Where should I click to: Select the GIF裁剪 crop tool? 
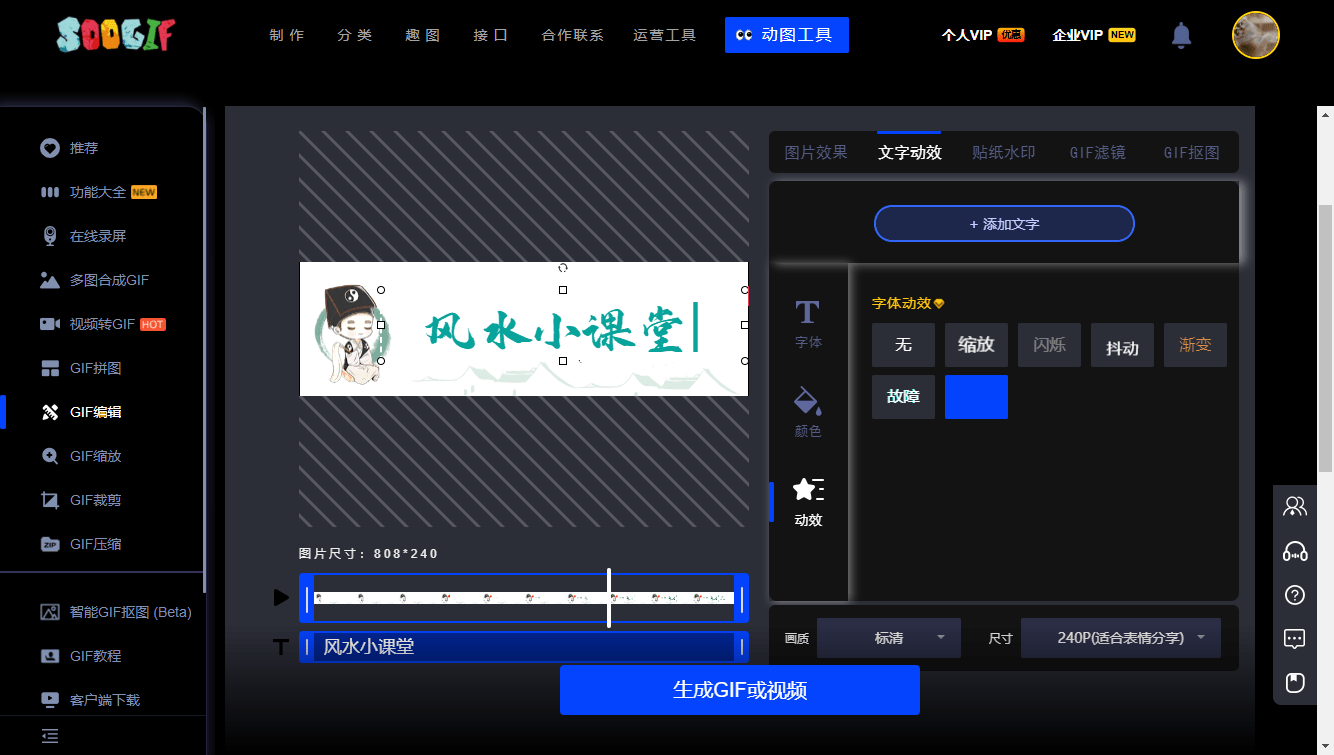pos(95,500)
